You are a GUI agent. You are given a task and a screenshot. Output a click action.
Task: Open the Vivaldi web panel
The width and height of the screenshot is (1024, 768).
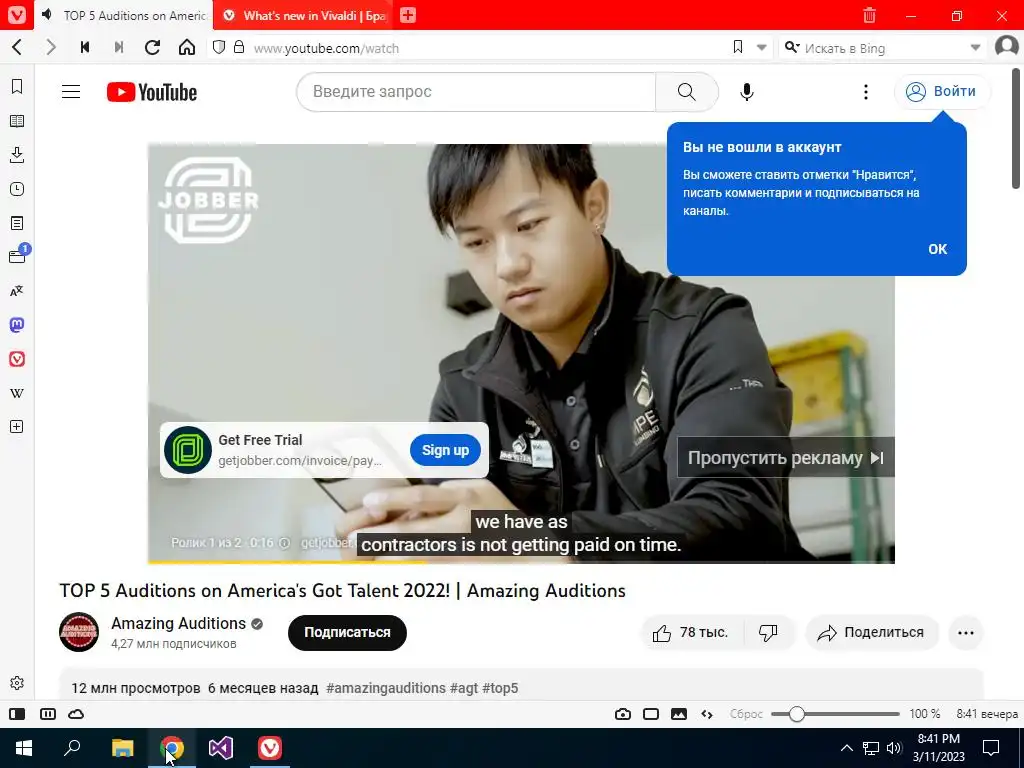[17, 359]
